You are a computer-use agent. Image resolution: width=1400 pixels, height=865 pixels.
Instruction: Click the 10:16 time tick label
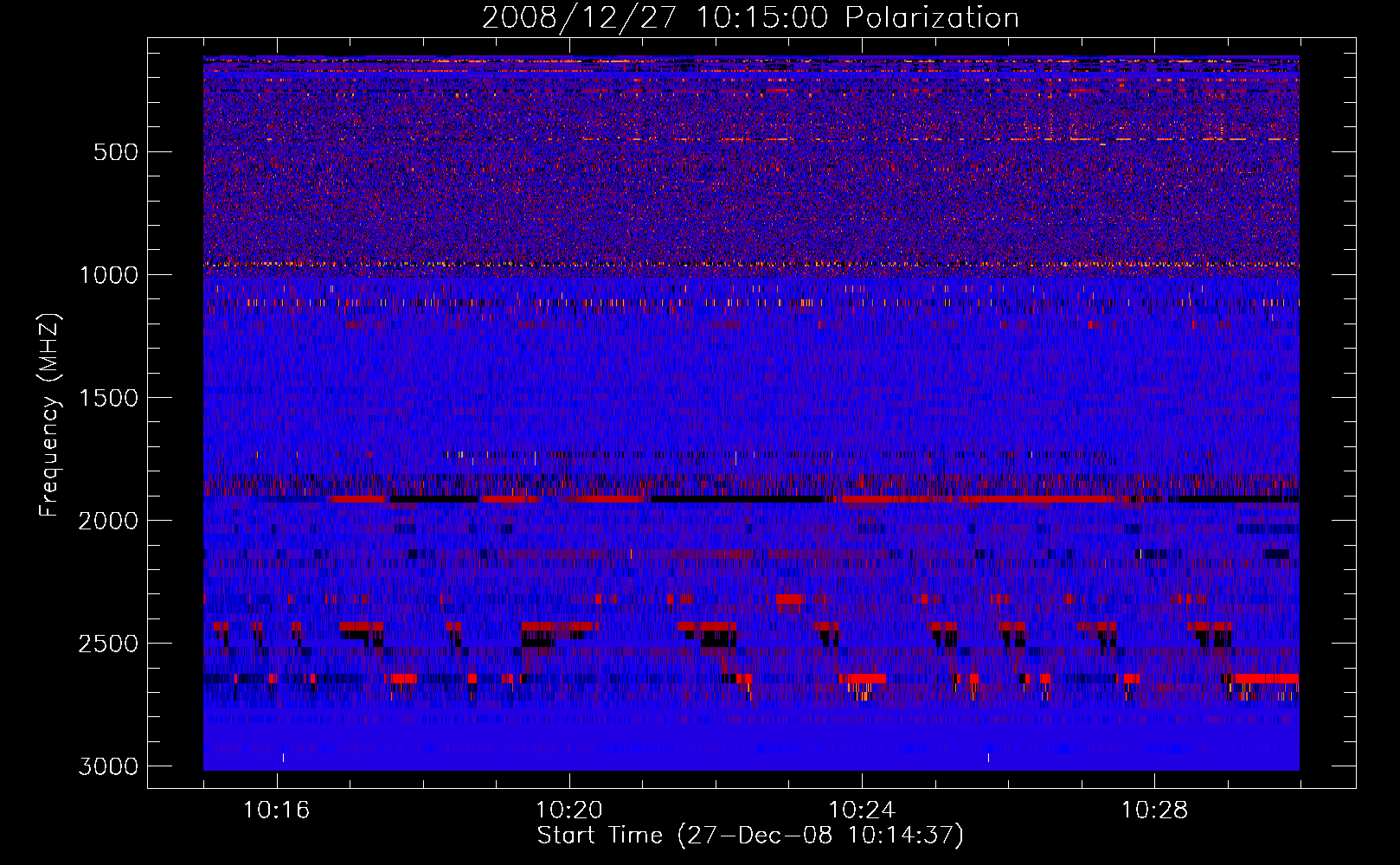277,811
